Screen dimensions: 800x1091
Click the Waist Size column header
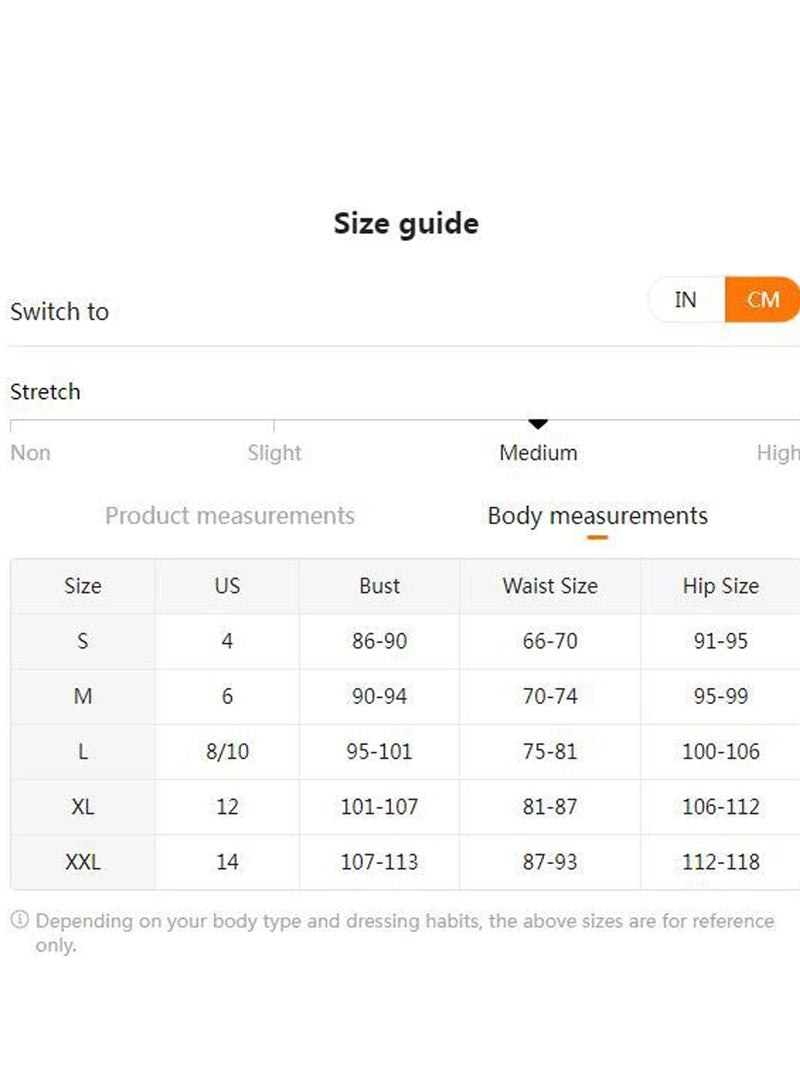(x=550, y=586)
